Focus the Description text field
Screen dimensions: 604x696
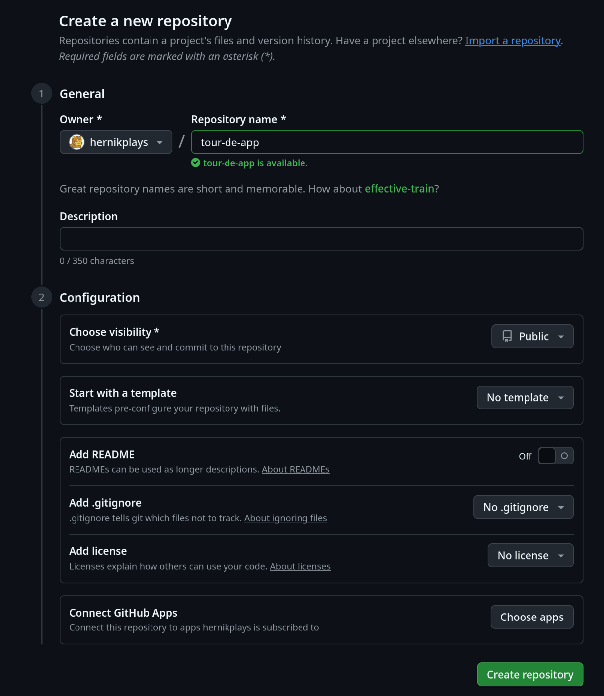click(321, 239)
